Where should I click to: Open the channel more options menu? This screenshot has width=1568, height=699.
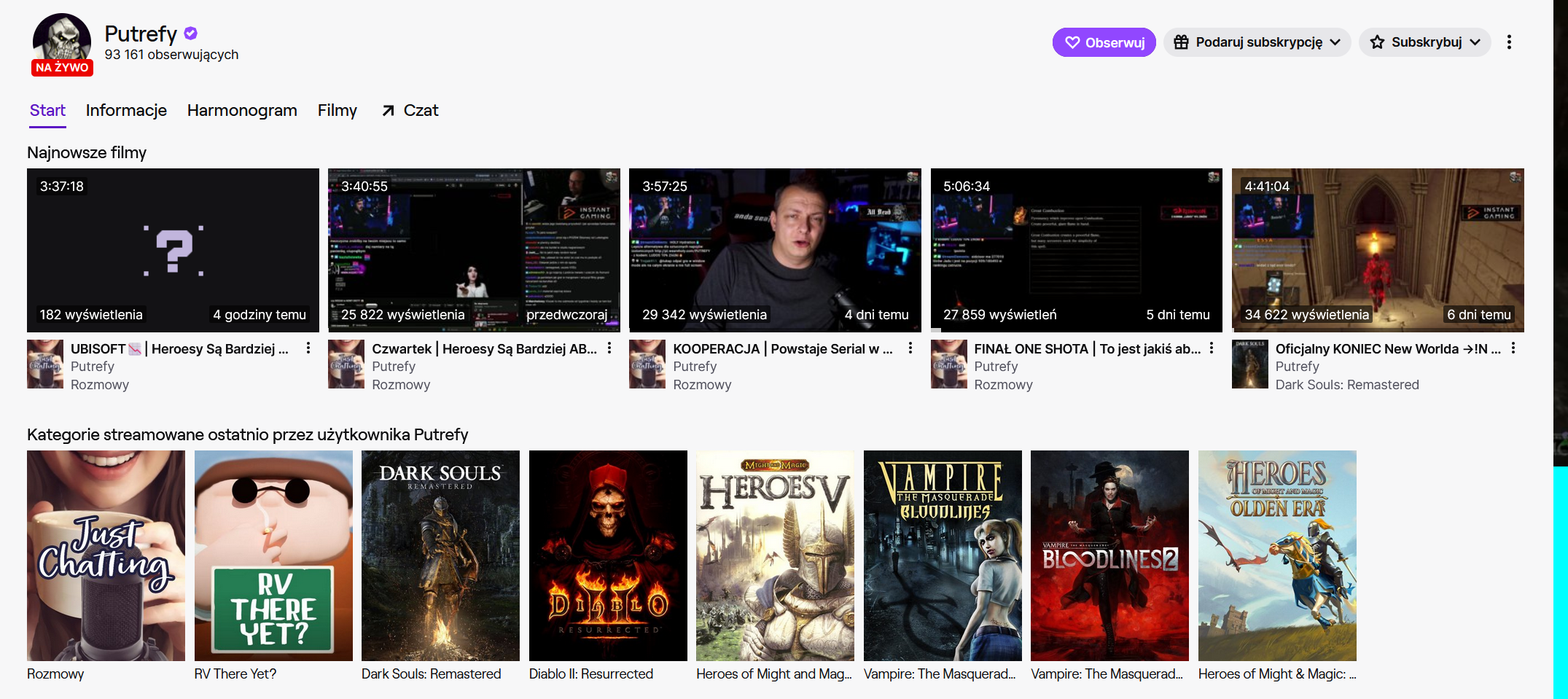(x=1509, y=42)
